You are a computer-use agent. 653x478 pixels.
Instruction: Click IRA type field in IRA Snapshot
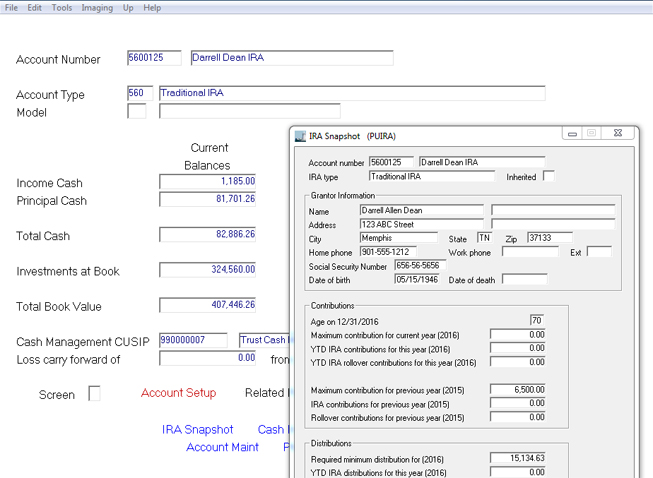coord(432,176)
